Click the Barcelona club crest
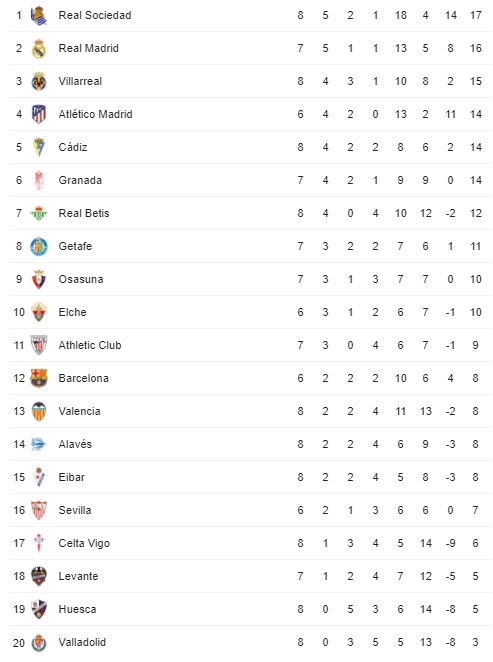Screen dimensions: 493x662 (x=39, y=378)
